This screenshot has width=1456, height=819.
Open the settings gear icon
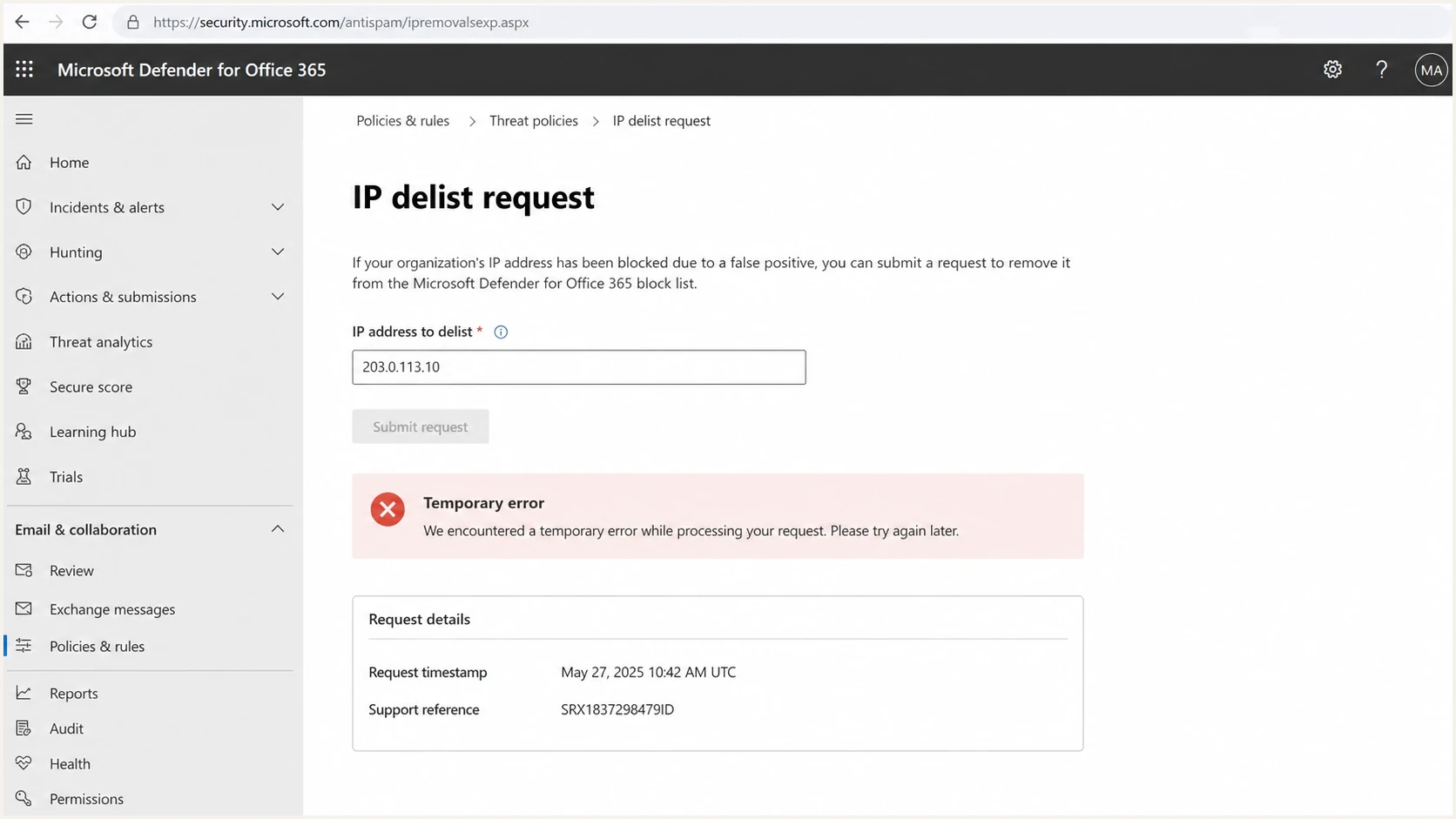point(1332,70)
